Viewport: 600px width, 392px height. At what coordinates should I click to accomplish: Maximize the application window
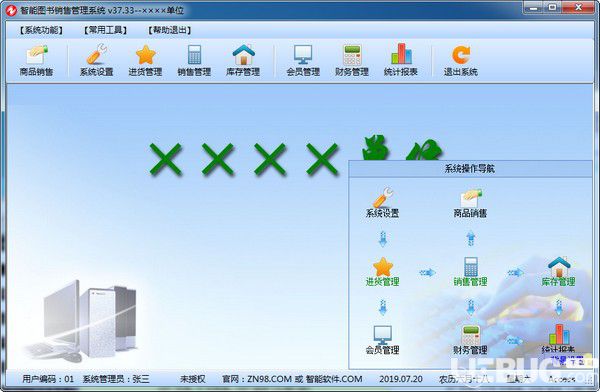(x=553, y=7)
